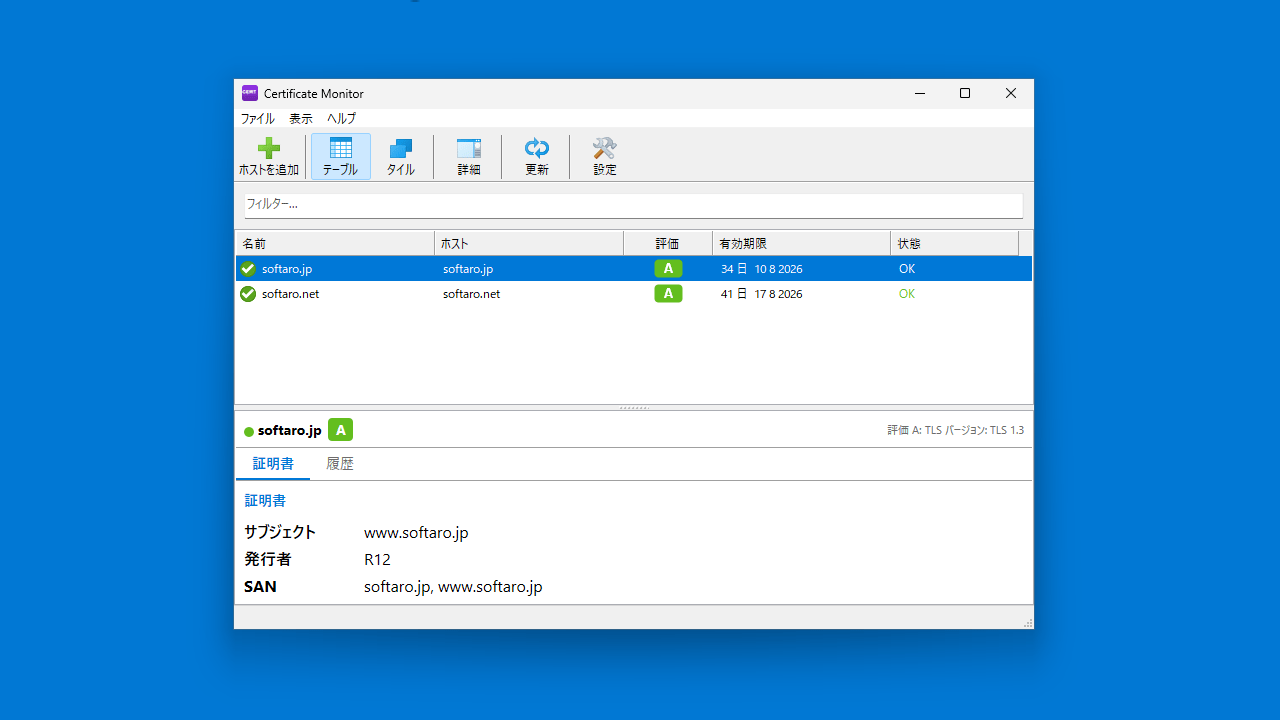Screen dimensions: 1280x720
Task: Click issuer value R12
Action: (377, 560)
